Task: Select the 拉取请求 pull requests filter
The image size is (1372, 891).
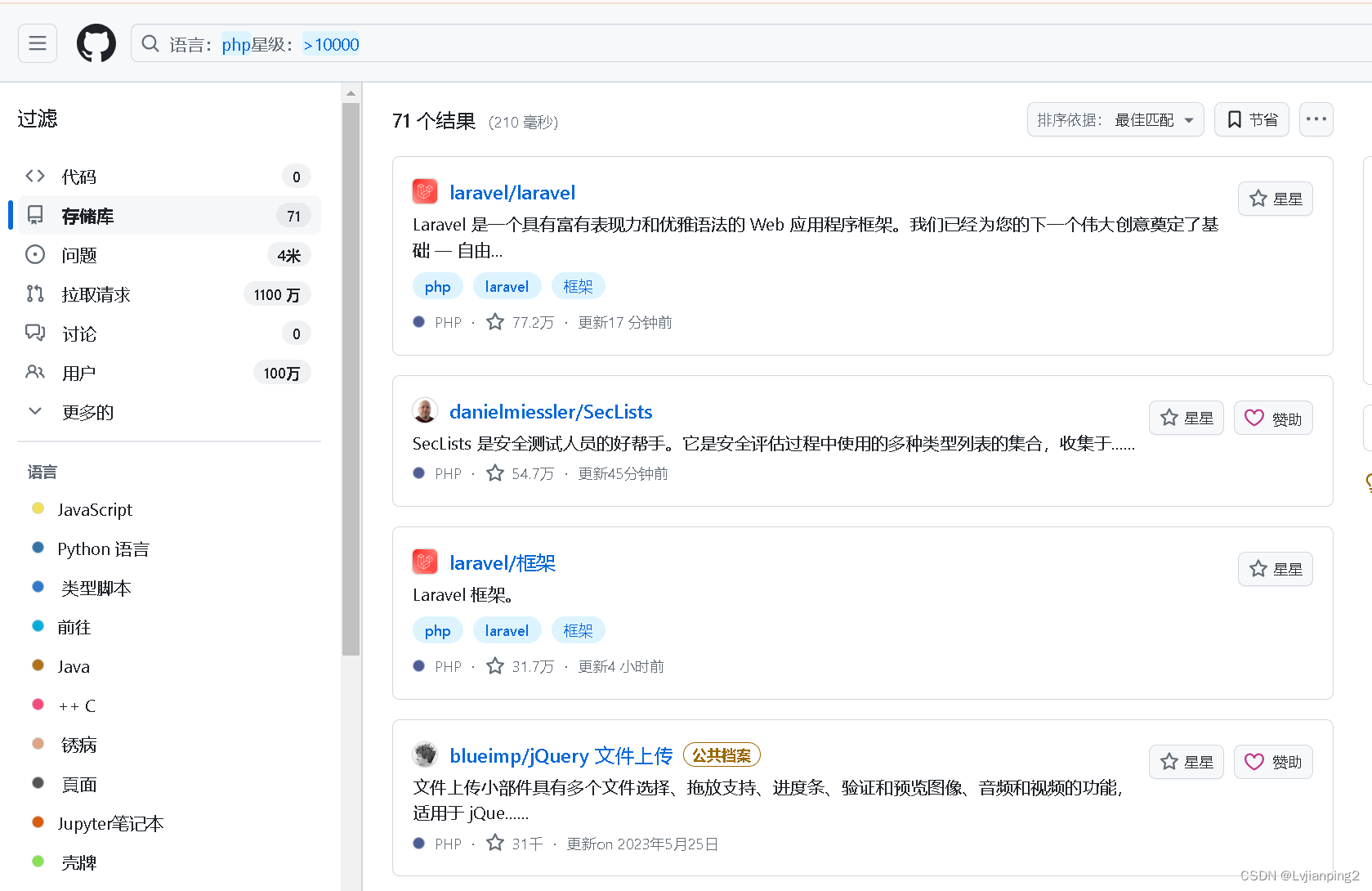Action: point(168,294)
